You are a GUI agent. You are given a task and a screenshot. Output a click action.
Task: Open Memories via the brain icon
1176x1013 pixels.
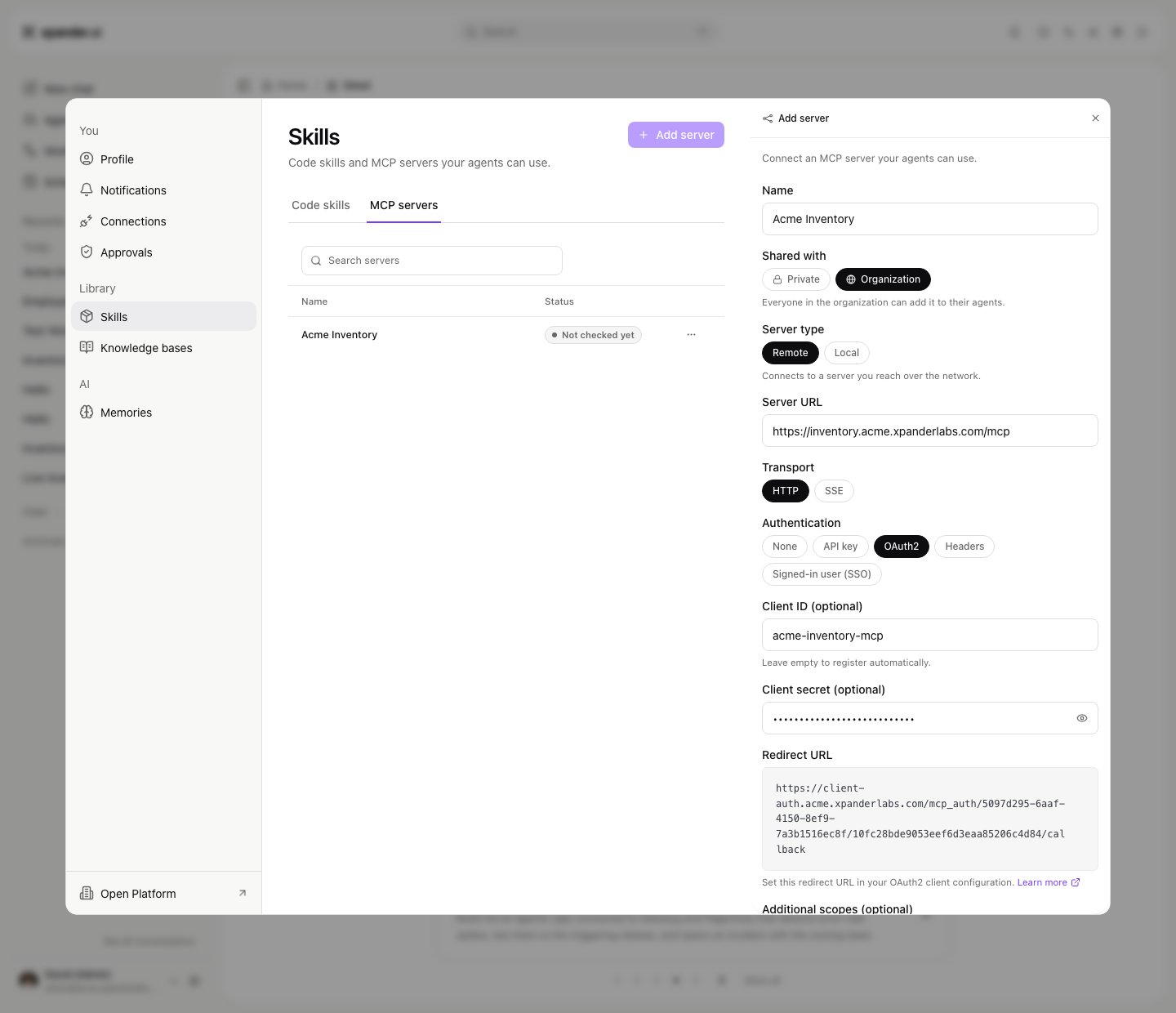pyautogui.click(x=87, y=413)
